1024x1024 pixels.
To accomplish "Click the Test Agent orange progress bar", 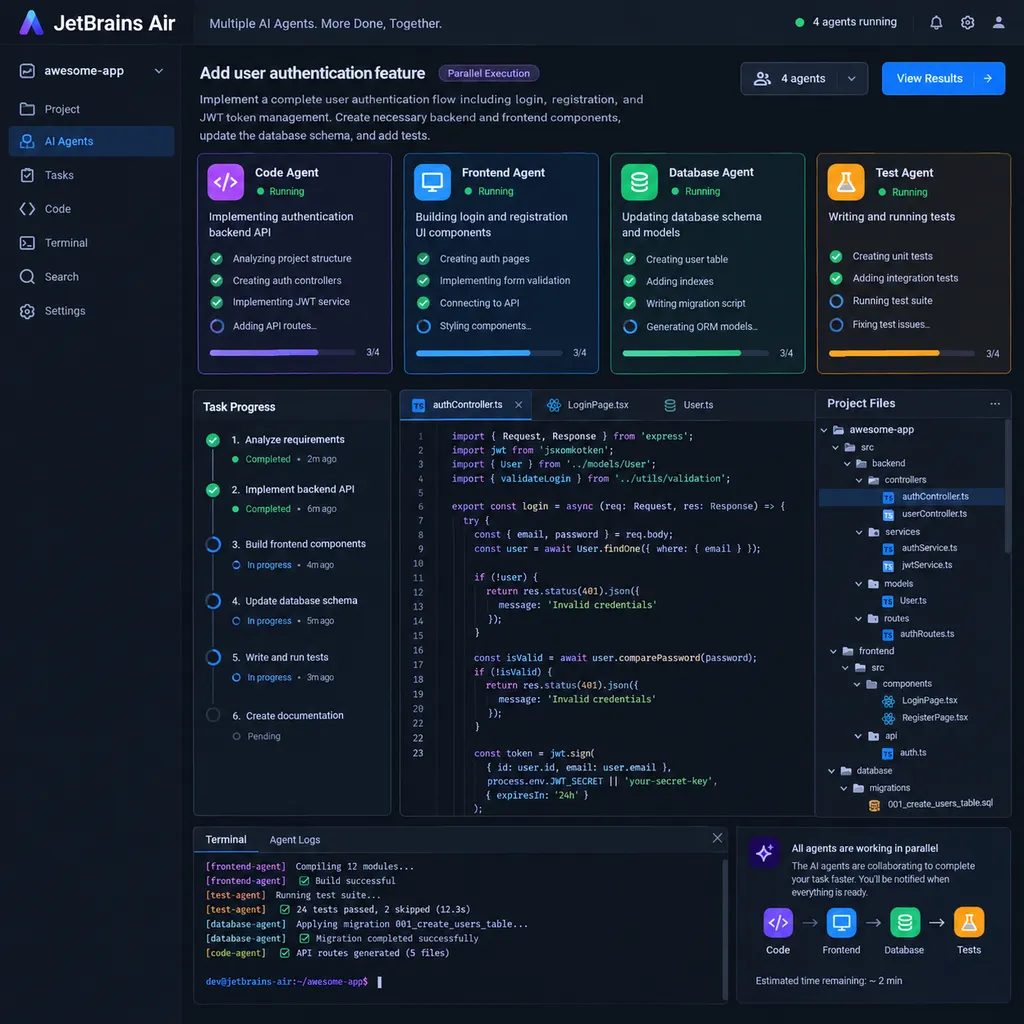I will (x=902, y=353).
